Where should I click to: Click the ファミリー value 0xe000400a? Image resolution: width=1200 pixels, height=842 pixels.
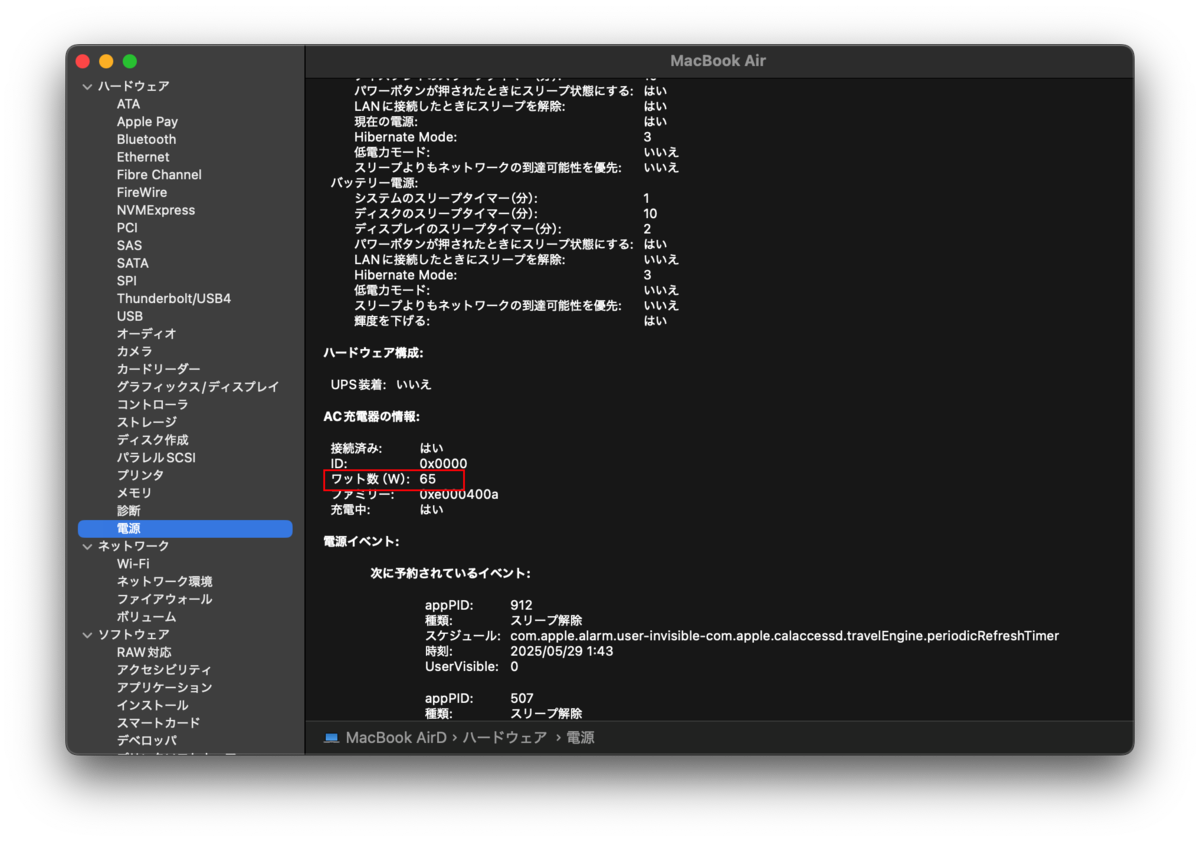[459, 494]
